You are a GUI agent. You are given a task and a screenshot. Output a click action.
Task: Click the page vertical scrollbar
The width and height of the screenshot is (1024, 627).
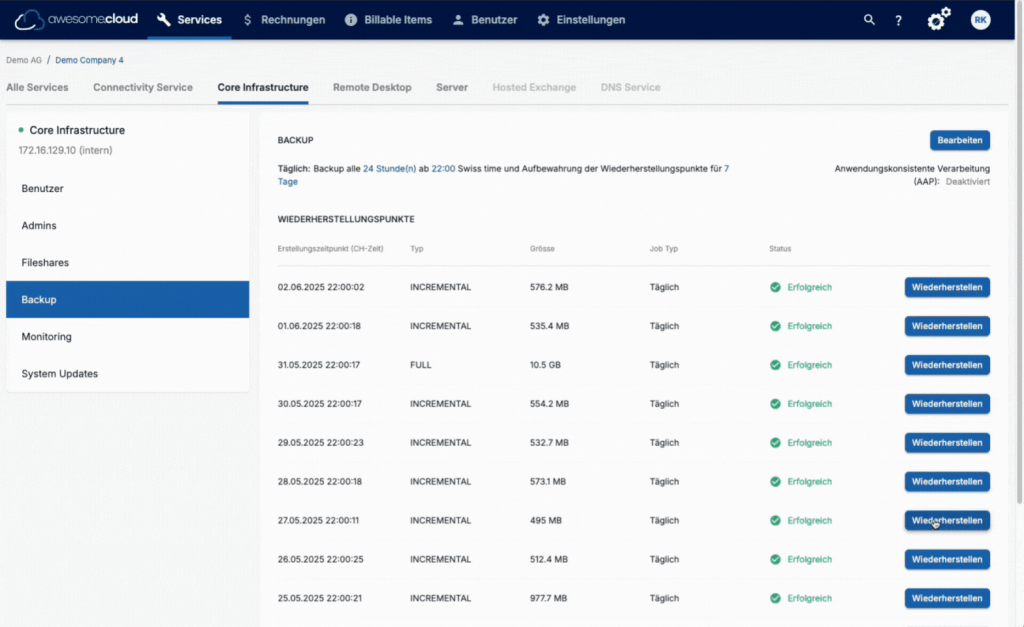coord(1019,251)
